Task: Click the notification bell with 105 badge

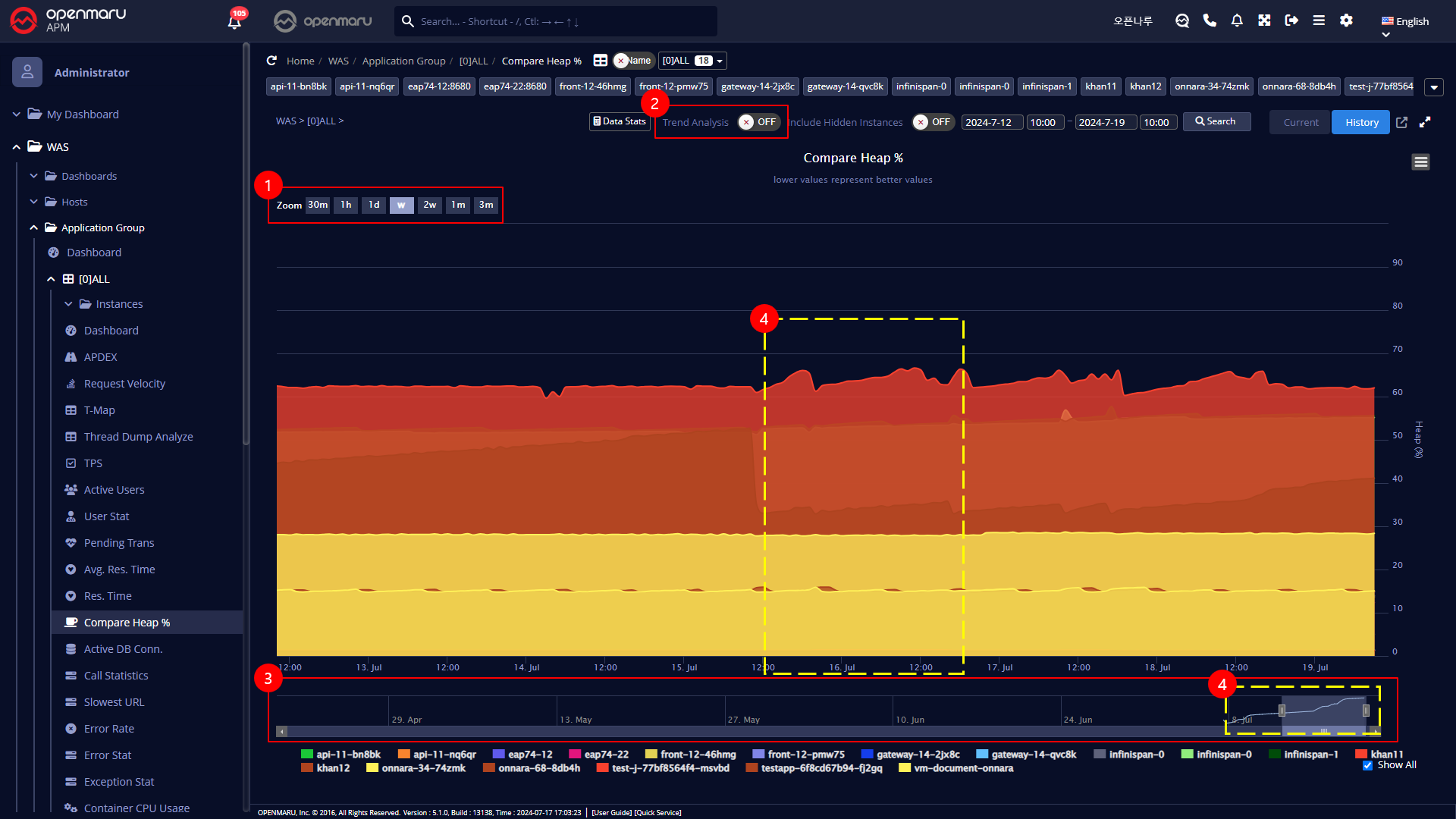Action: 234,21
